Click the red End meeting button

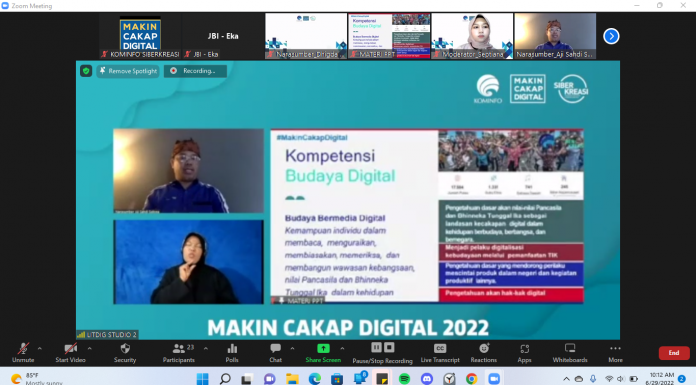coord(674,353)
